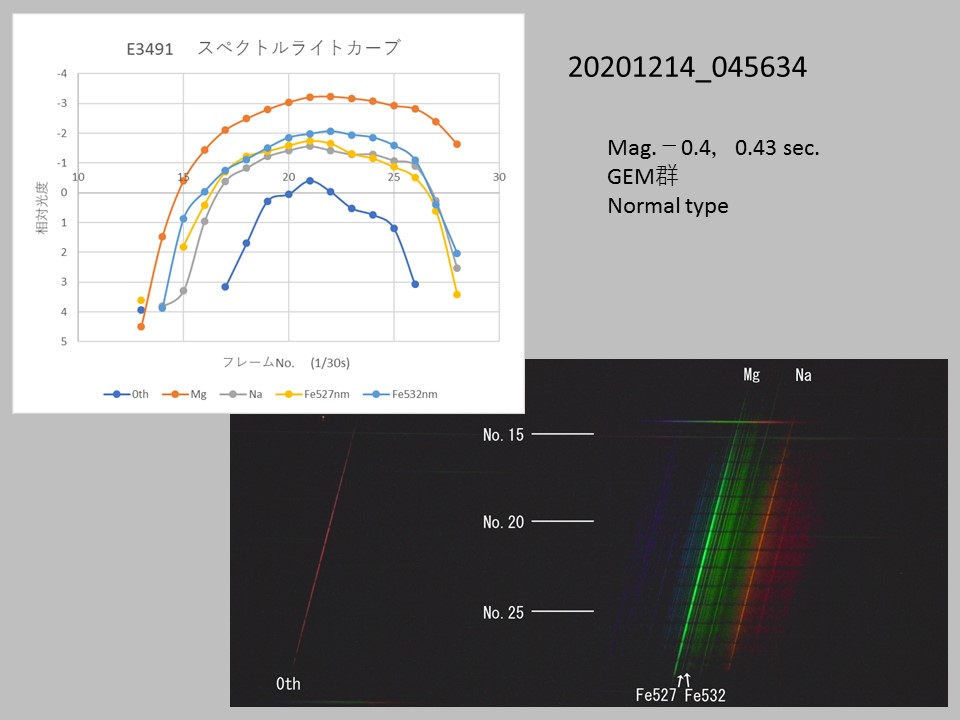Click the chart title E3491 スペクトルライトカーブ
Screen dimensions: 960x720
[269, 48]
